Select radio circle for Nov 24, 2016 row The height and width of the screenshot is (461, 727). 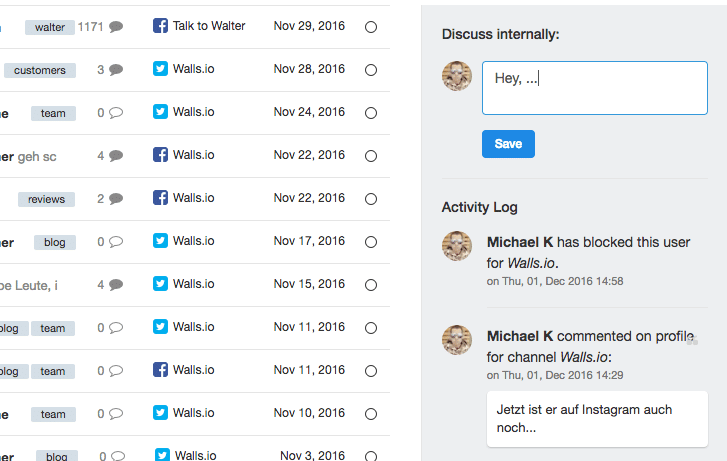pos(371,113)
